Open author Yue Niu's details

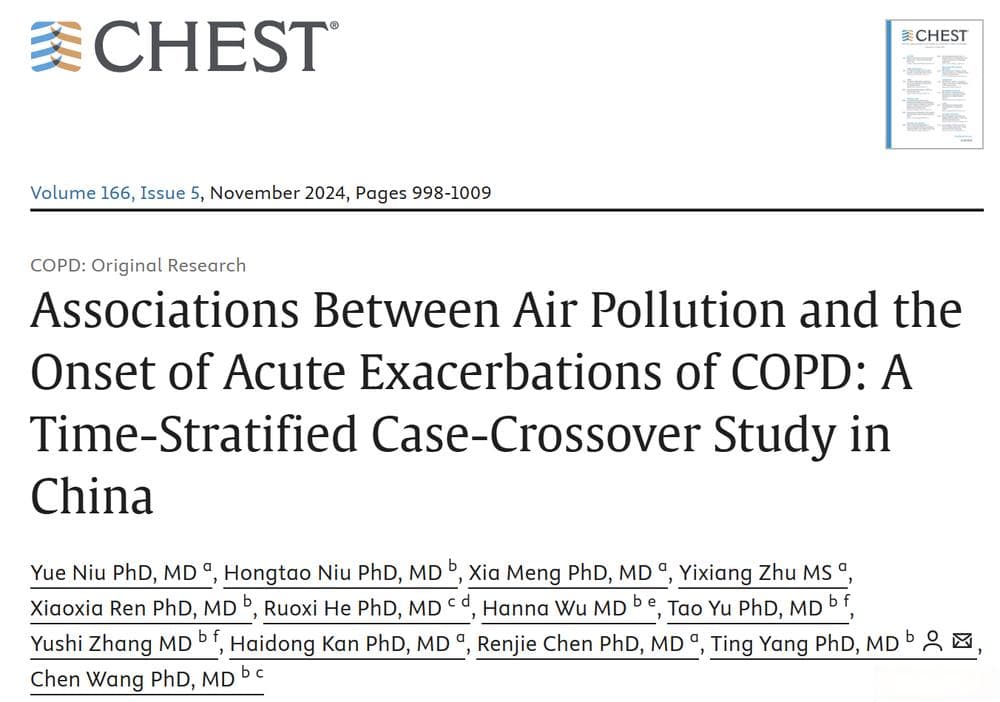pyautogui.click(x=121, y=573)
